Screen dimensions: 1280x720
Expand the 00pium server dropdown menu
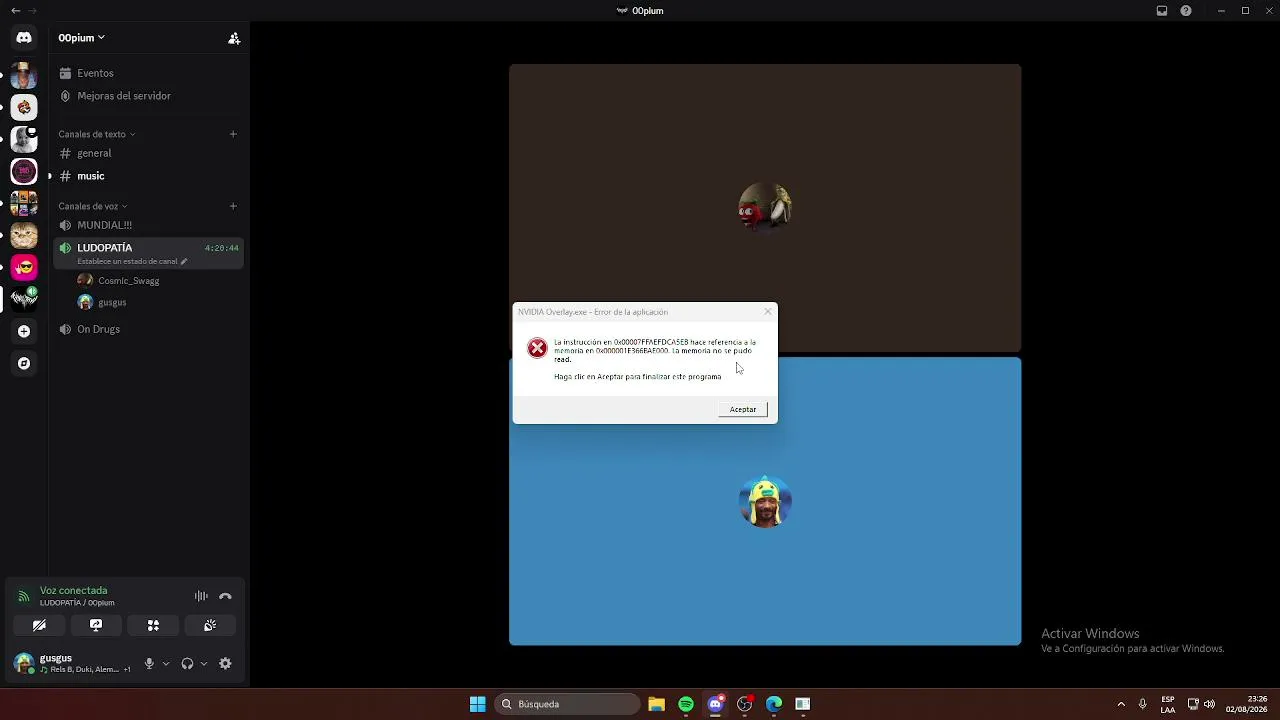(82, 38)
